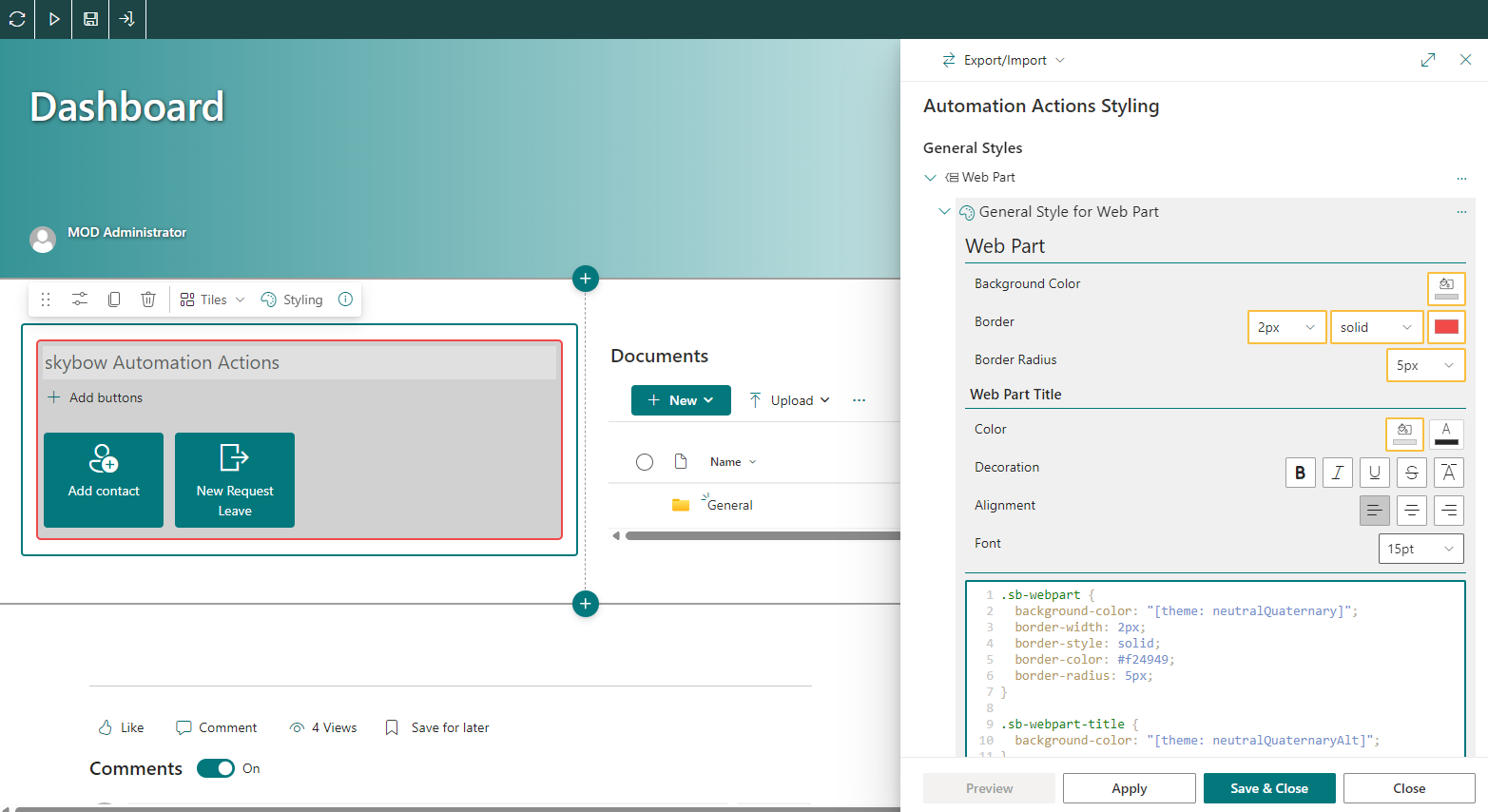The image size is (1488, 812).
Task: Open the border style solid dropdown
Action: (x=1376, y=327)
